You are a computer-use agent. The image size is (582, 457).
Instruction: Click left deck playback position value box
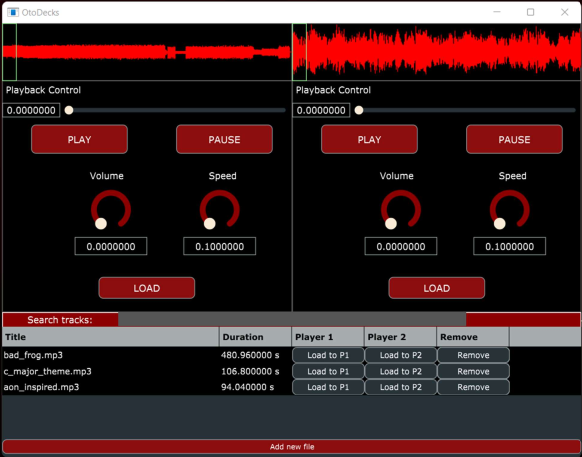point(31,110)
